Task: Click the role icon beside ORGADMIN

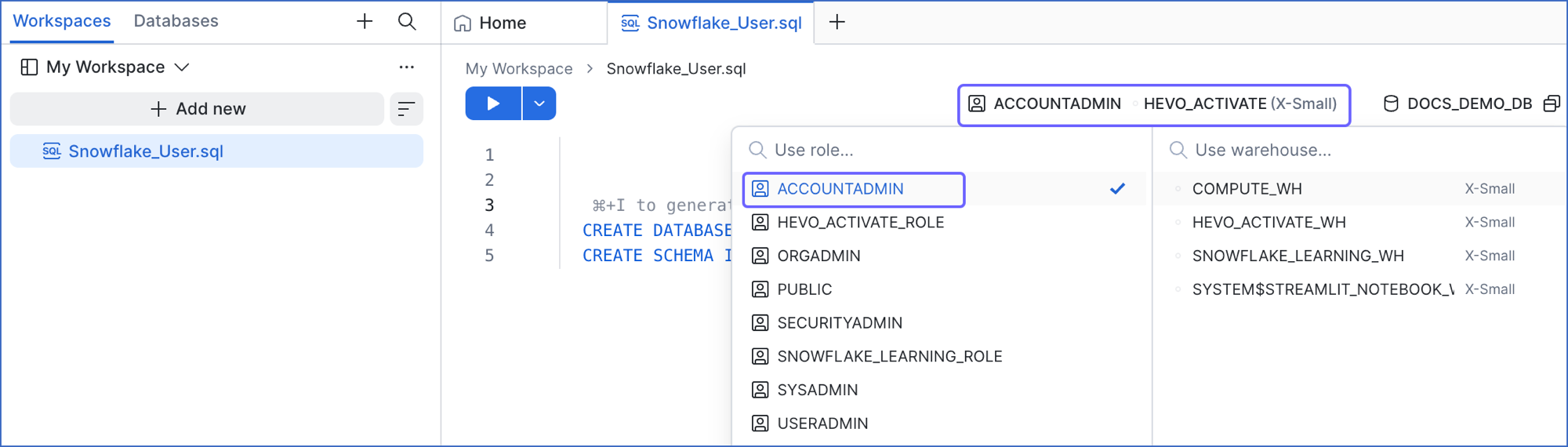Action: pyautogui.click(x=760, y=256)
